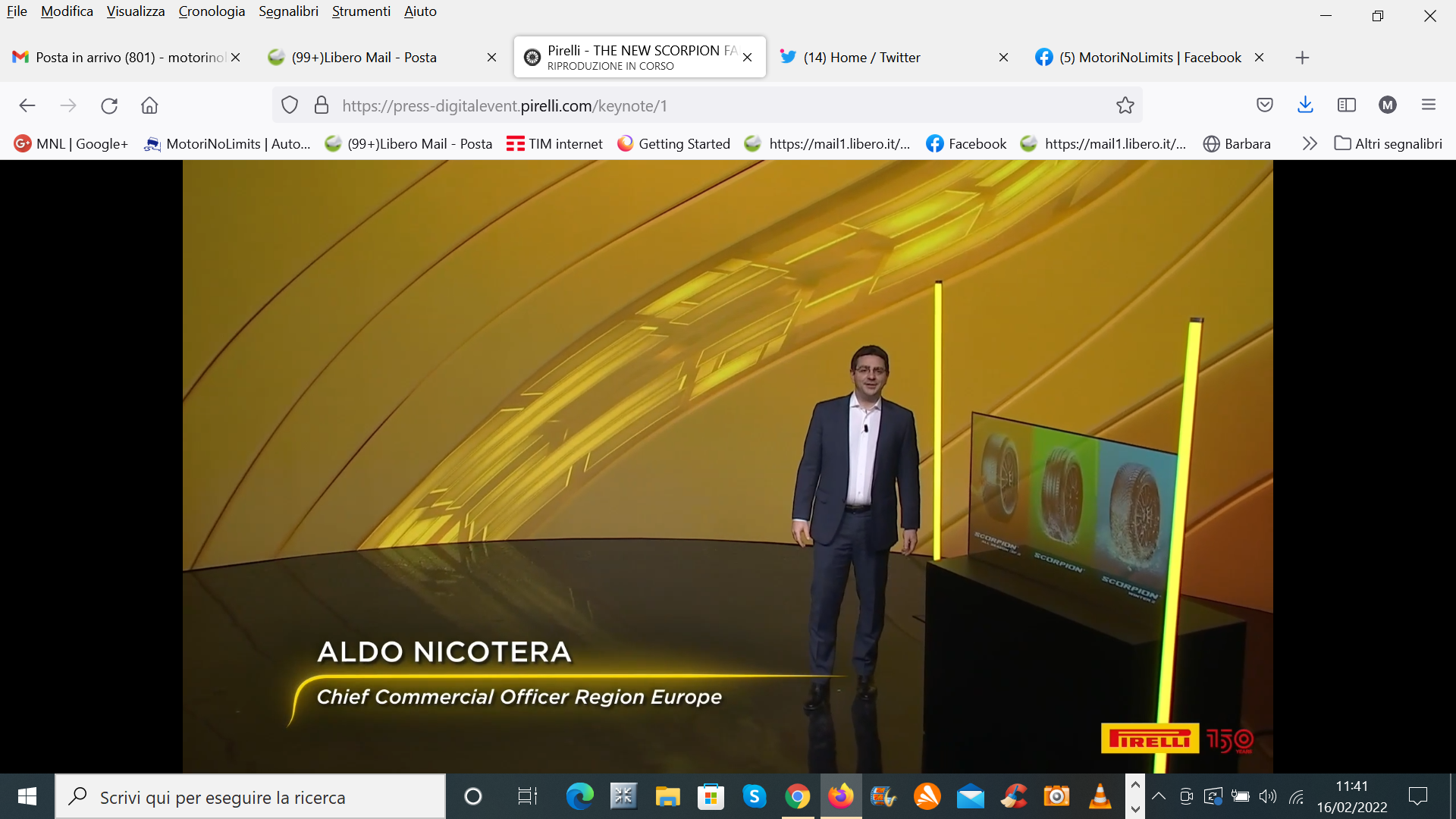Screen dimensions: 1456x819
Task: Go to the browser home page
Action: (x=149, y=105)
